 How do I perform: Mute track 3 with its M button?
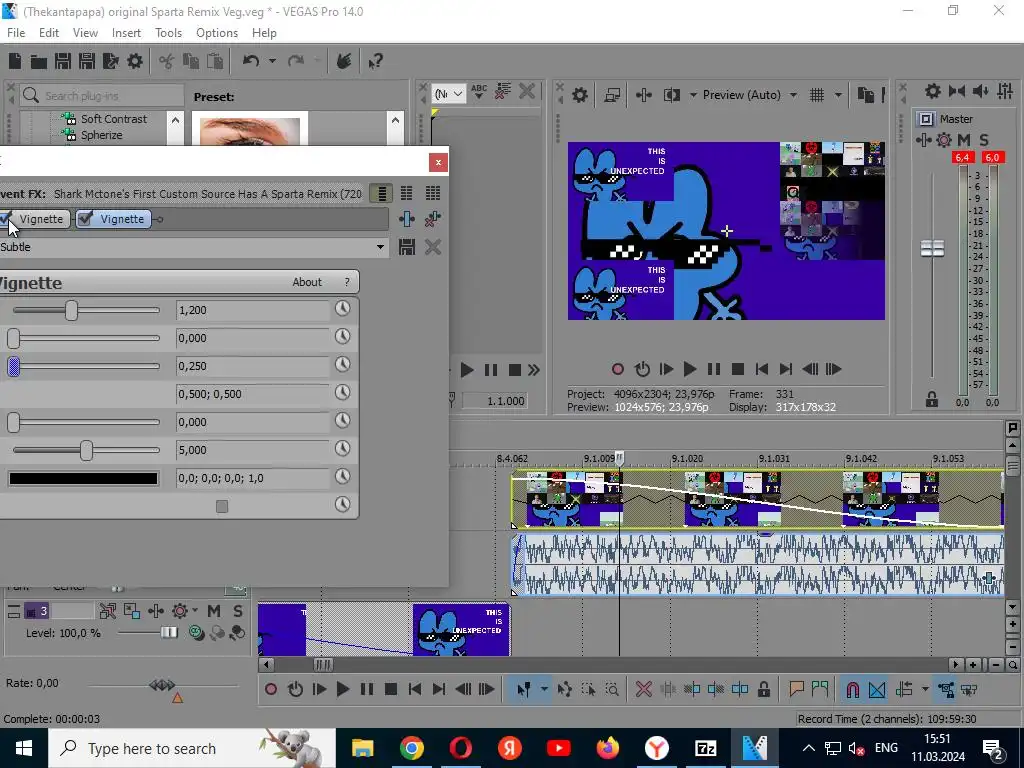tap(214, 611)
